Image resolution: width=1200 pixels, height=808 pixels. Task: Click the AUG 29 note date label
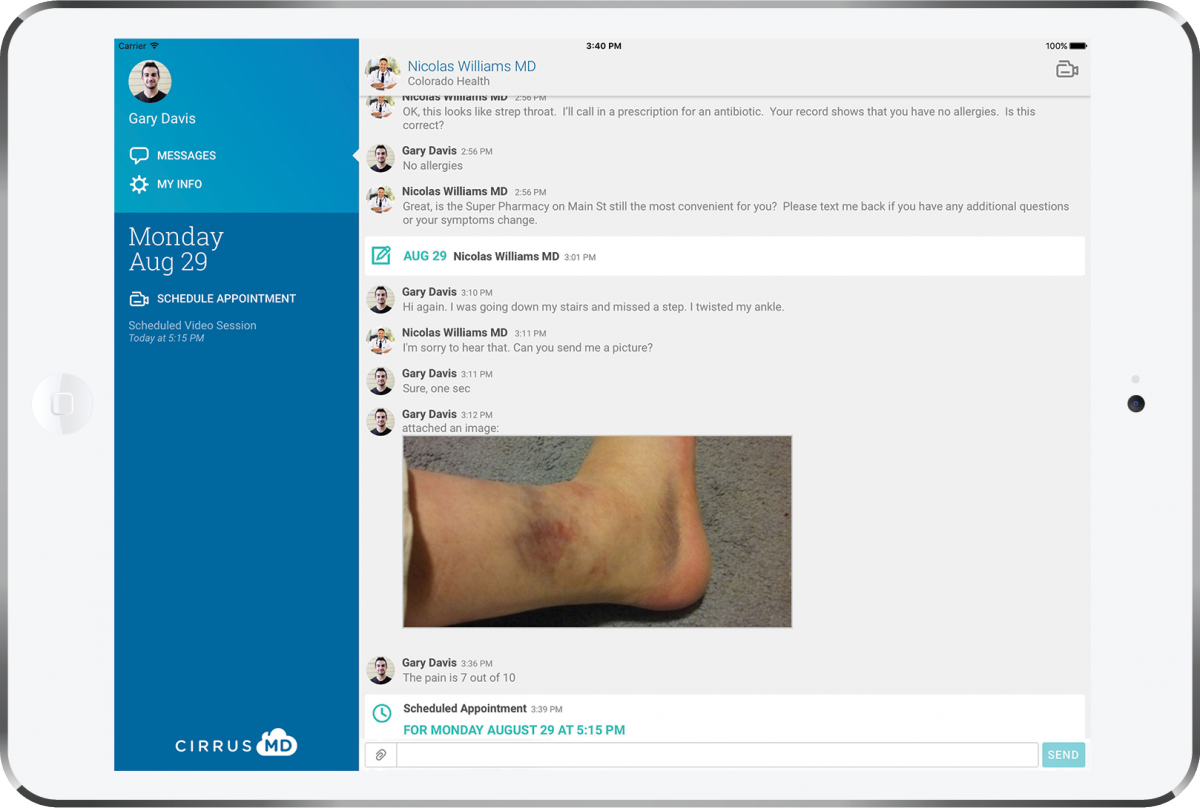click(425, 256)
